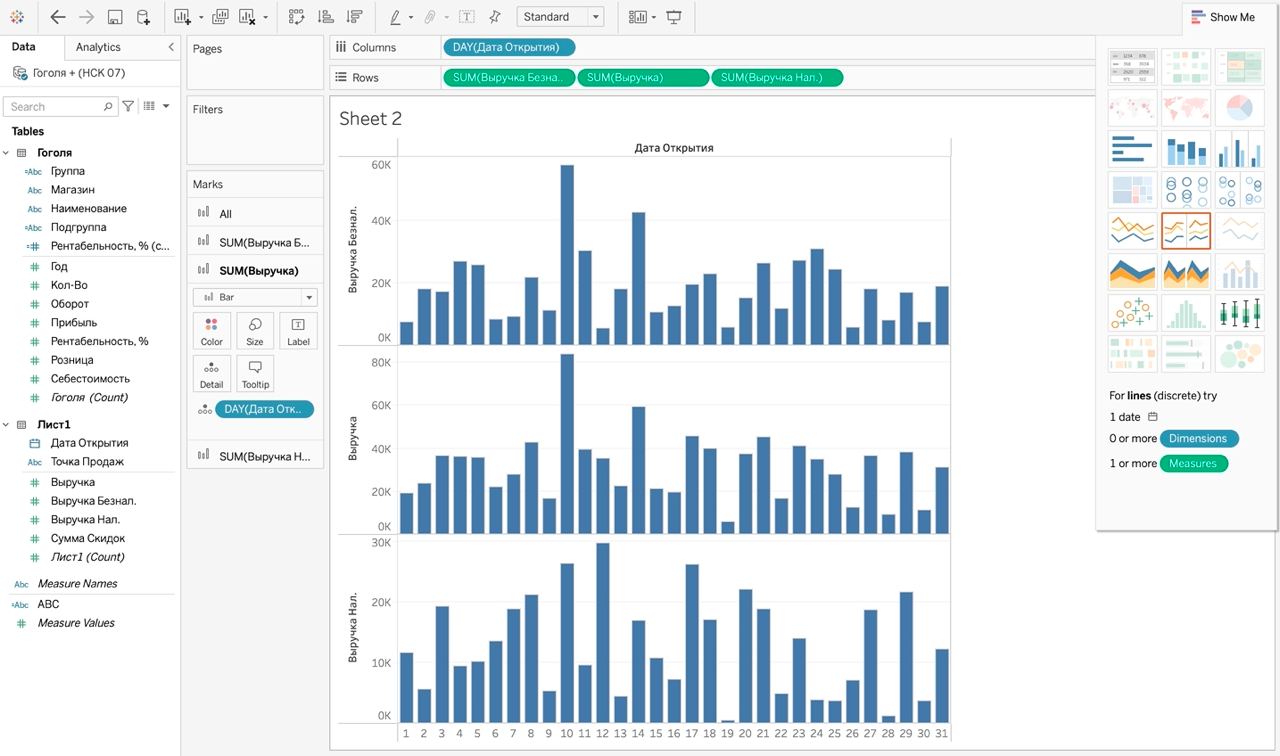Collapse the Data pane with chevron
Image resolution: width=1280 pixels, height=756 pixels.
(171, 47)
